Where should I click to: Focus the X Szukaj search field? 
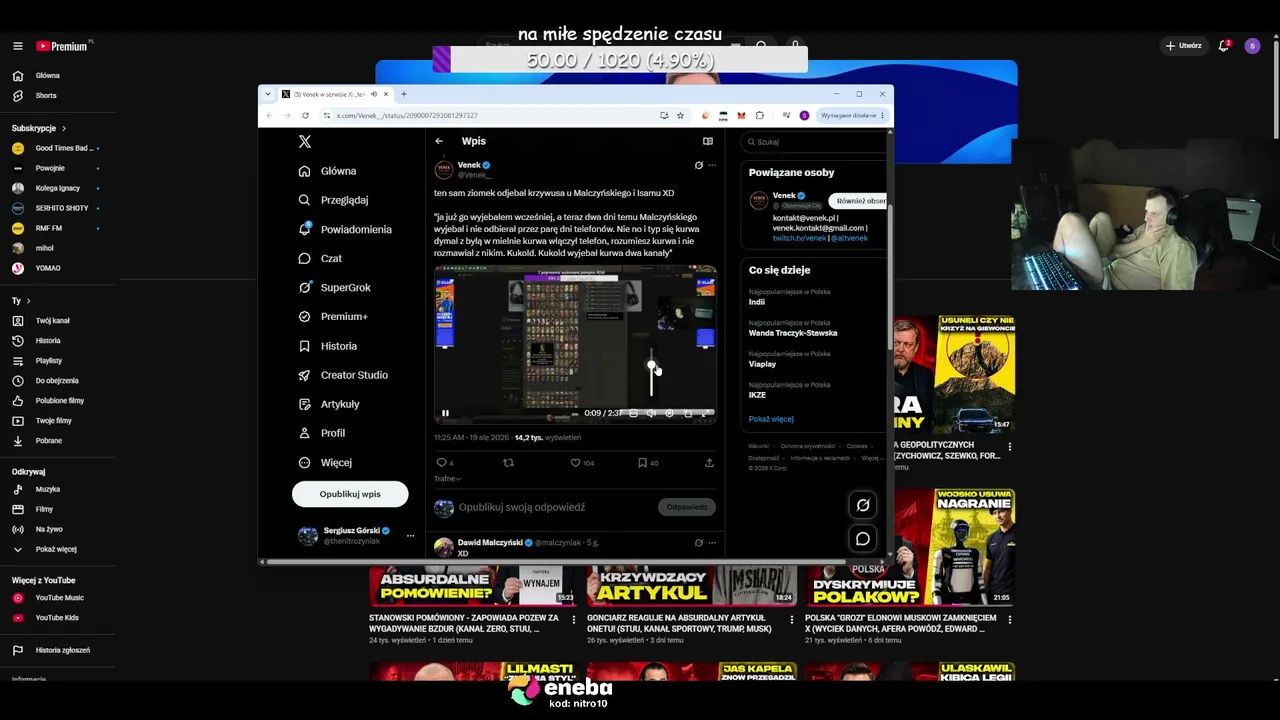(815, 142)
